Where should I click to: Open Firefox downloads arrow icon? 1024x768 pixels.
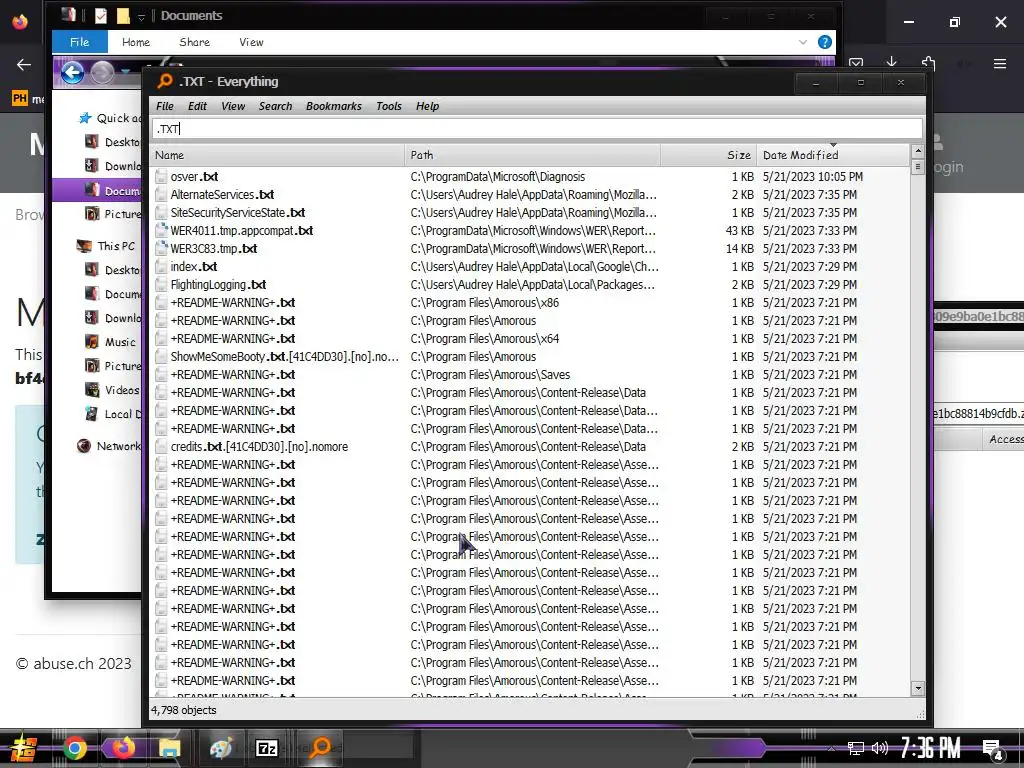click(x=891, y=63)
